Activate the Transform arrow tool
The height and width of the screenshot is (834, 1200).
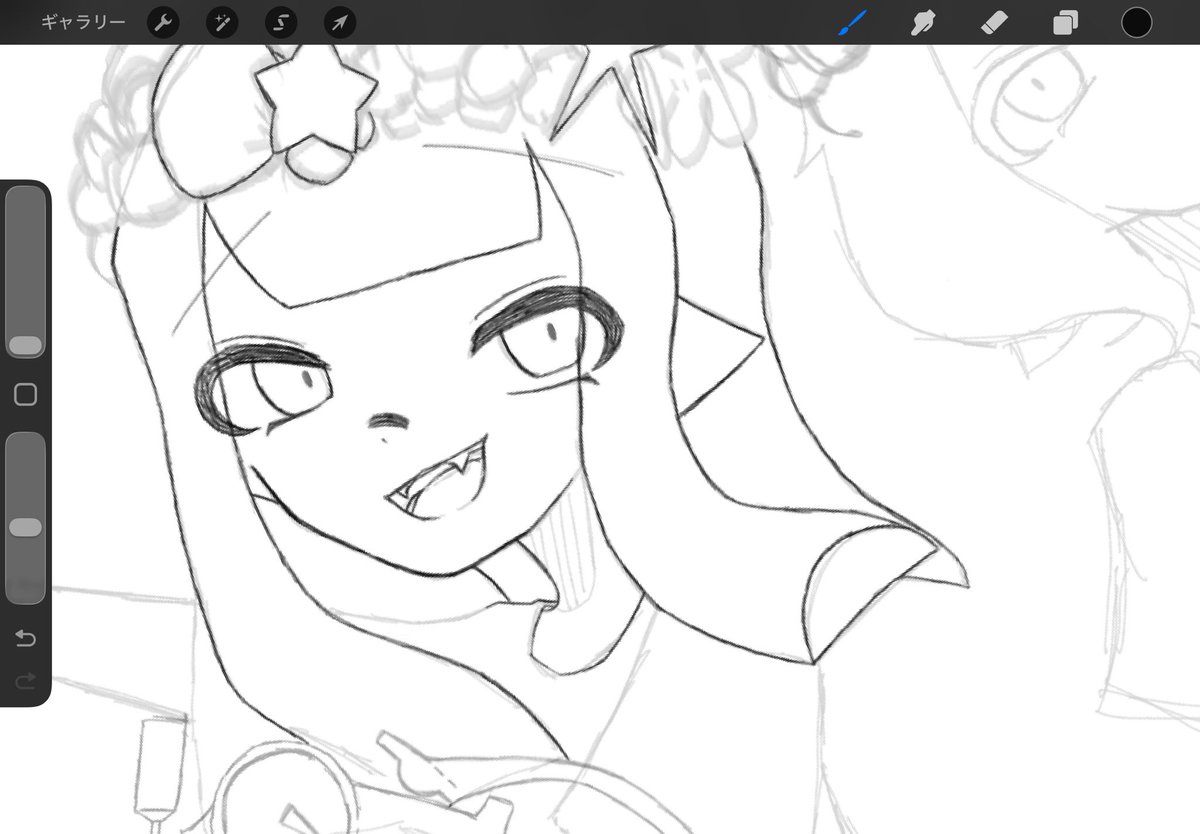[x=340, y=22]
